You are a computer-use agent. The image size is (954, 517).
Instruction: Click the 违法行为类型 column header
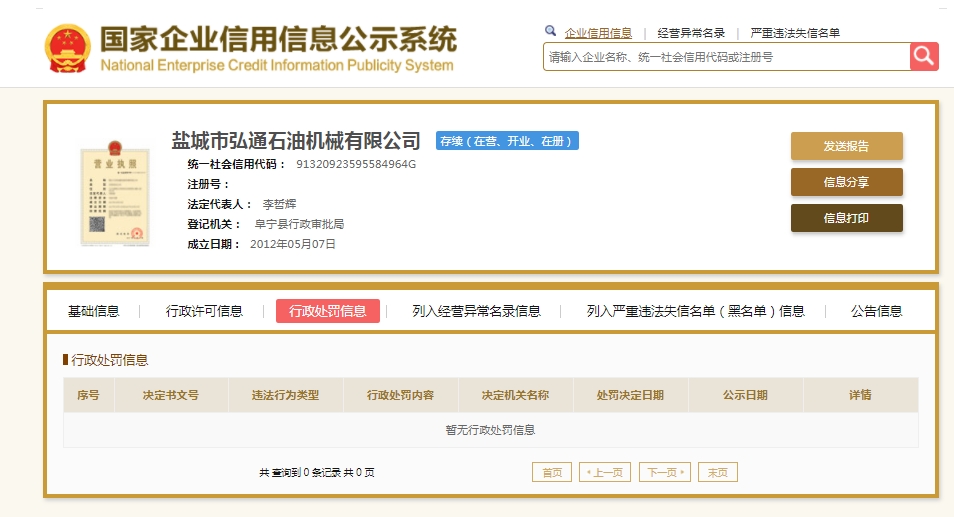[x=285, y=395]
